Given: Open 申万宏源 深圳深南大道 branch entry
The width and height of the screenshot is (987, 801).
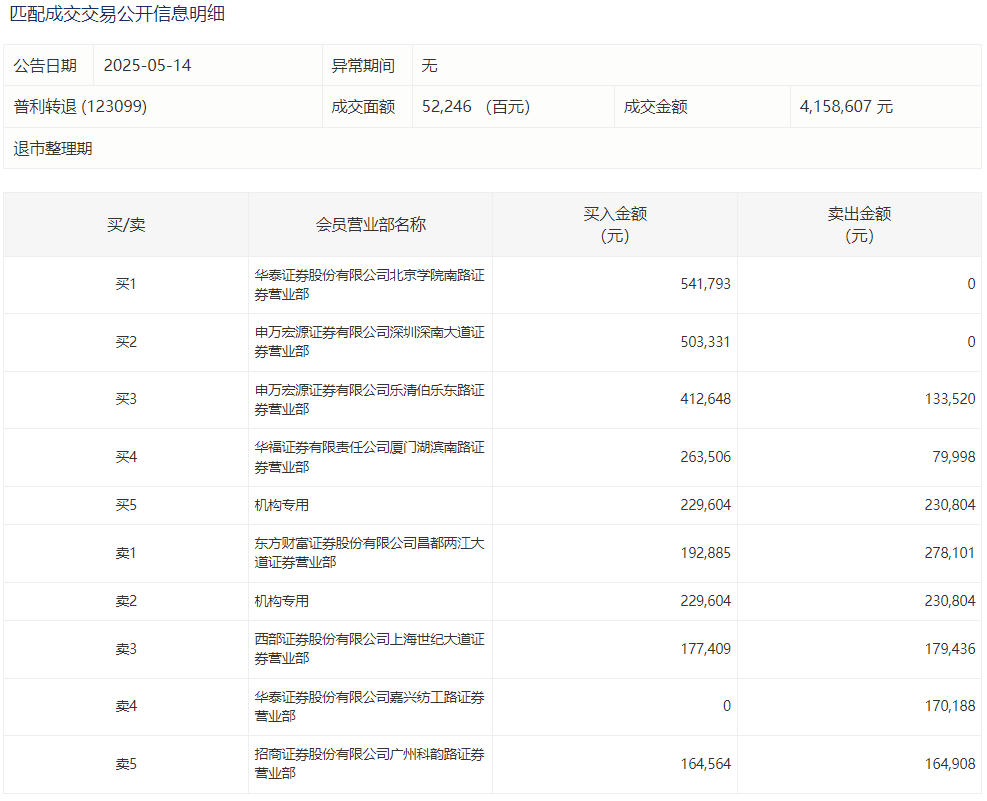Looking at the screenshot, I should point(369,342).
